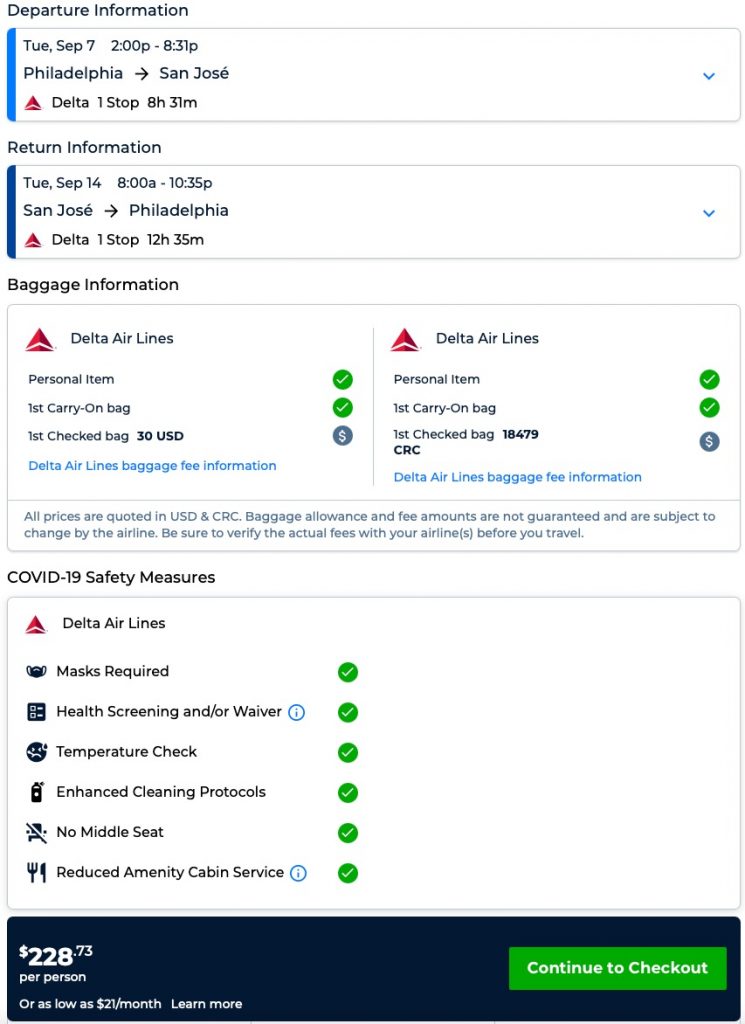This screenshot has height=1024, width=745.
Task: Open the Learn more financing link
Action: pyautogui.click(x=206, y=1004)
